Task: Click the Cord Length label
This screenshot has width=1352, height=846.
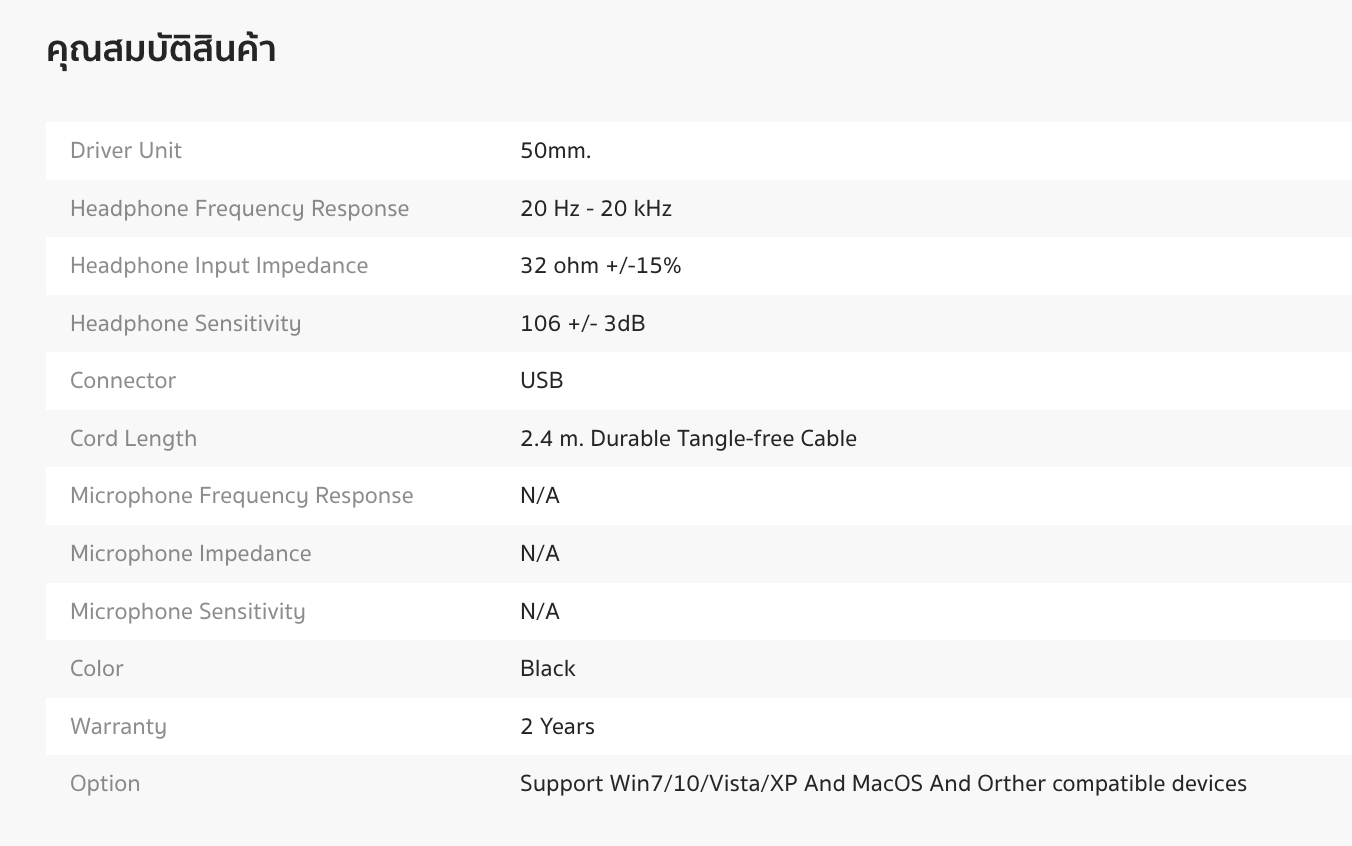Action: [133, 439]
